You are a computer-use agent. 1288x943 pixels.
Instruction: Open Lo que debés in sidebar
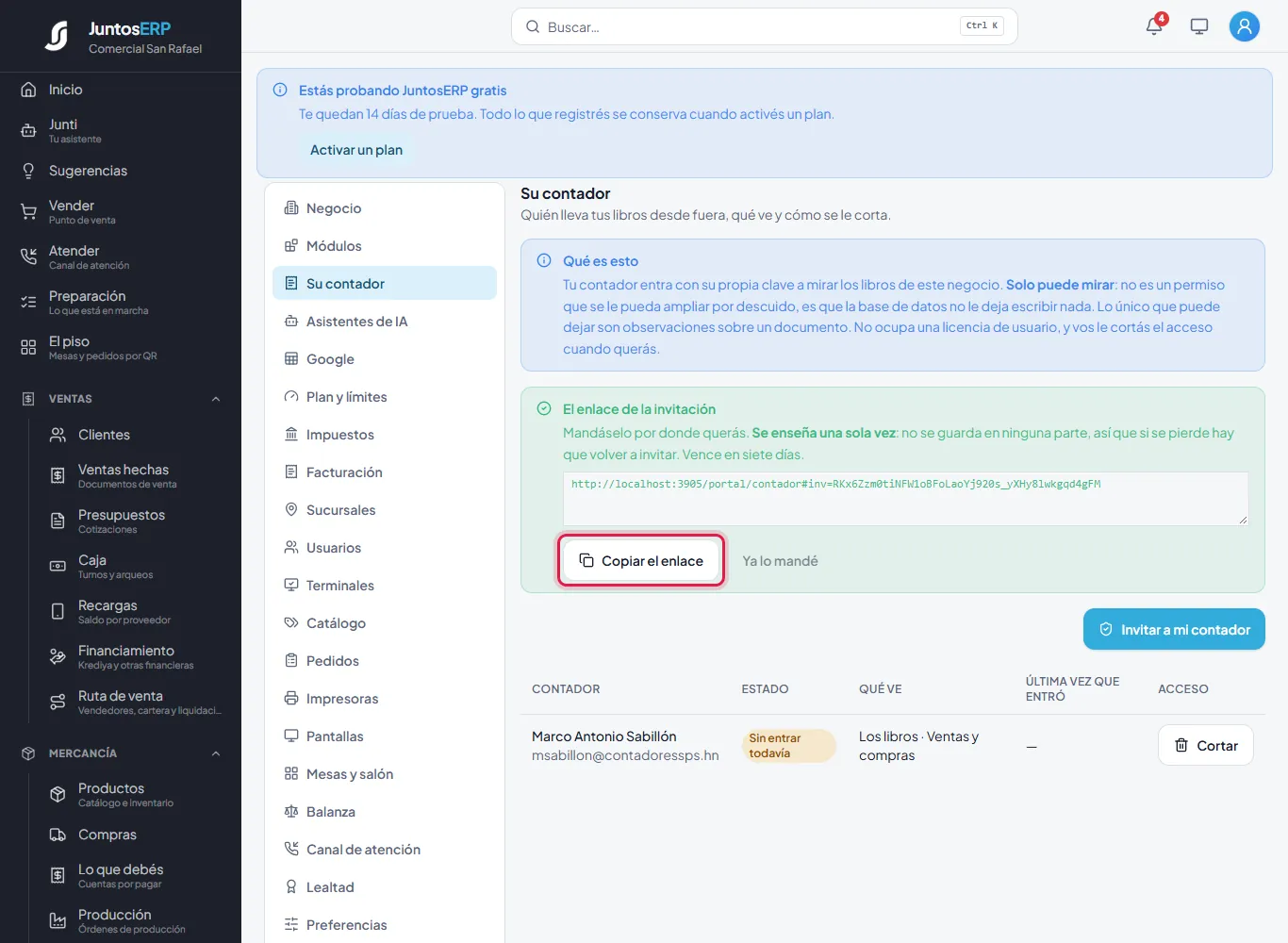135,876
